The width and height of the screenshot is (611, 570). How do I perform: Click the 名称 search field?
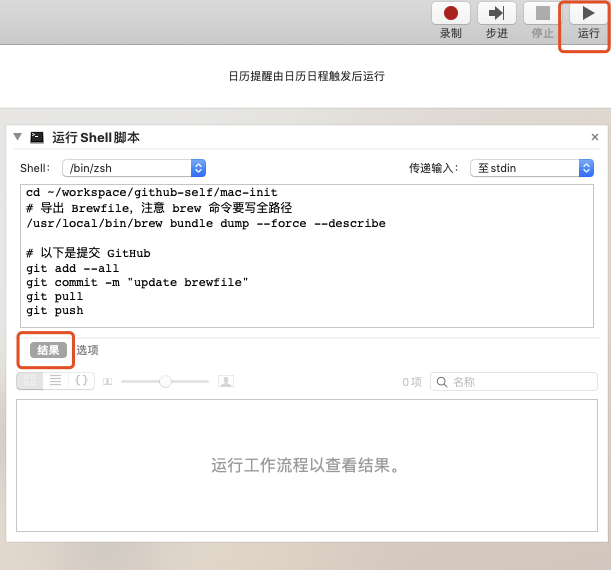pos(514,381)
